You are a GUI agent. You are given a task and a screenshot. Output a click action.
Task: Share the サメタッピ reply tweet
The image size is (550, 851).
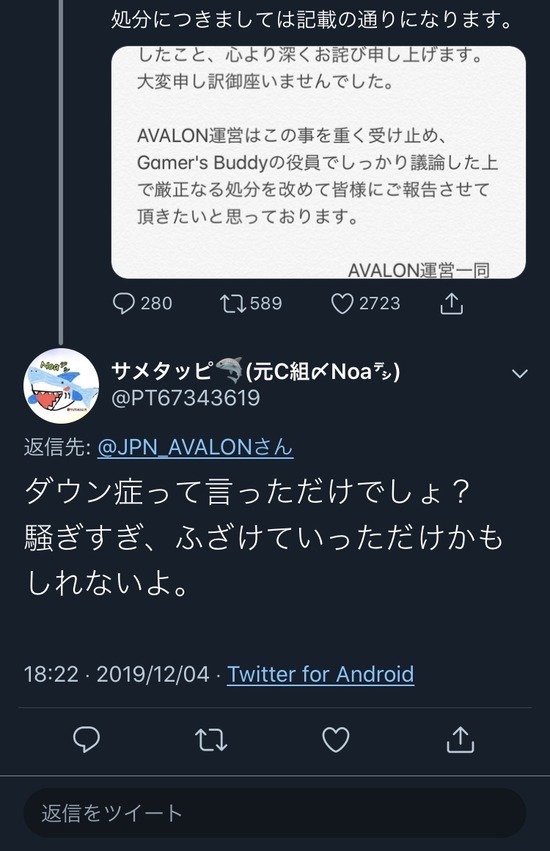pyautogui.click(x=460, y=739)
